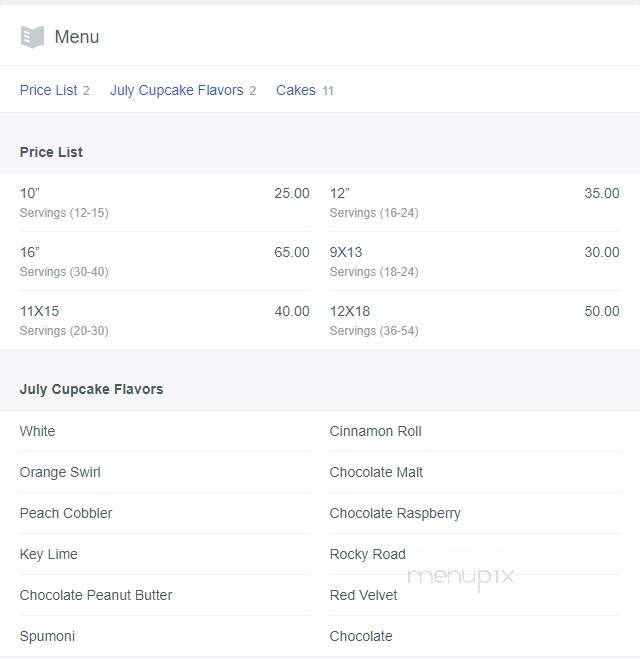The image size is (640, 659).
Task: Select the 10" cake price item
Action: [165, 203]
